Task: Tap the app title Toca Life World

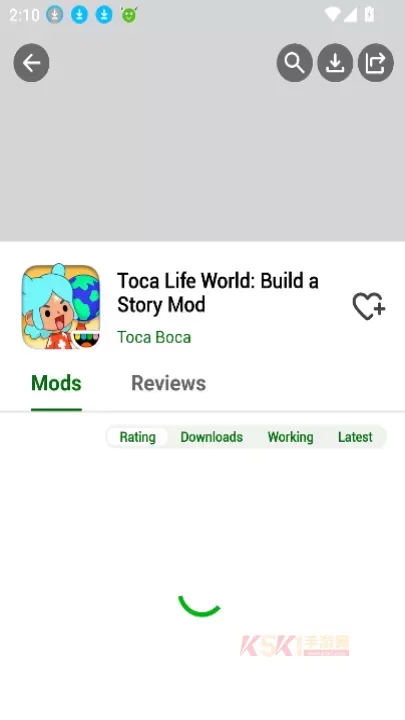Action: [x=218, y=292]
